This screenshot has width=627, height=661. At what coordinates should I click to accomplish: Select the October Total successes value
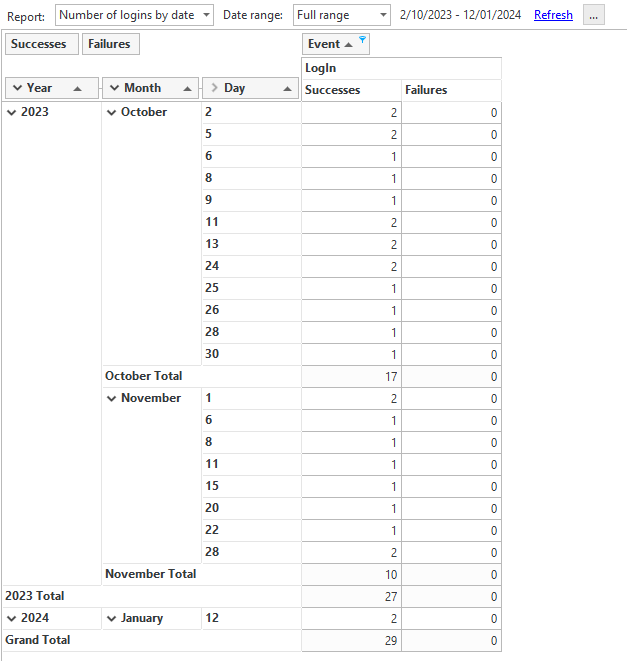coord(351,376)
